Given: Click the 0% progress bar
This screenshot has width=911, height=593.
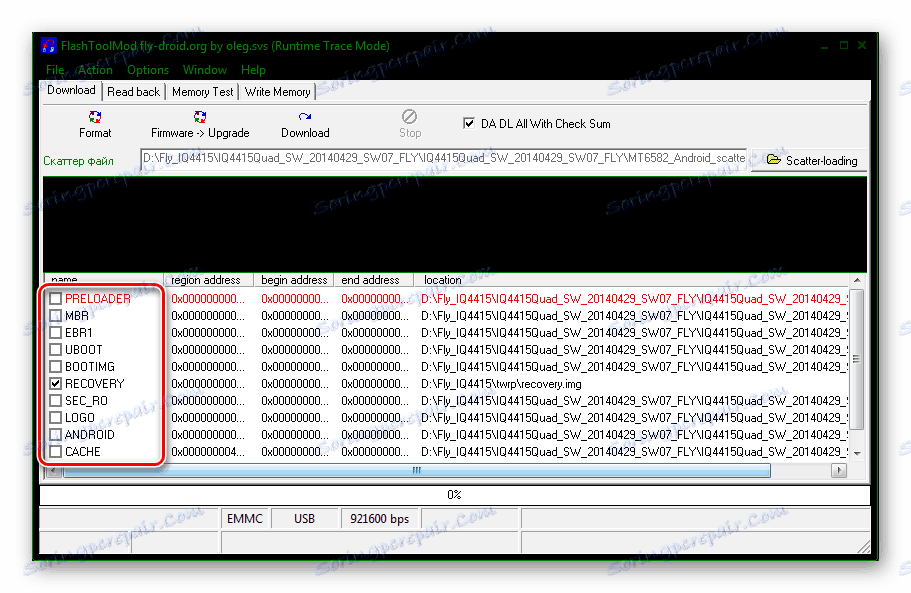Looking at the screenshot, I should 454,495.
